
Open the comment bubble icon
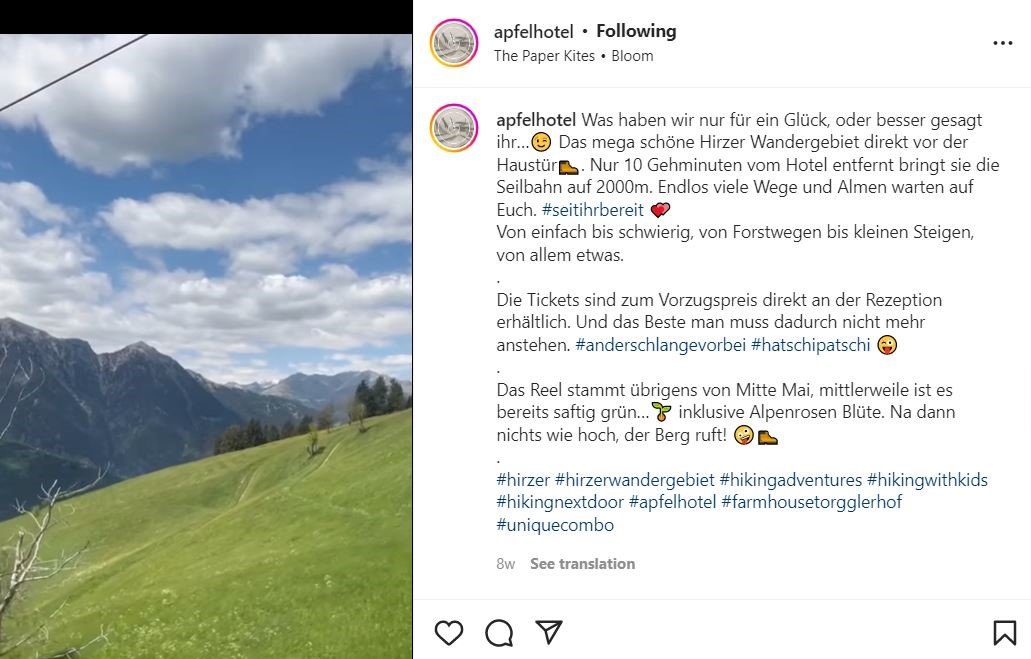pos(499,633)
